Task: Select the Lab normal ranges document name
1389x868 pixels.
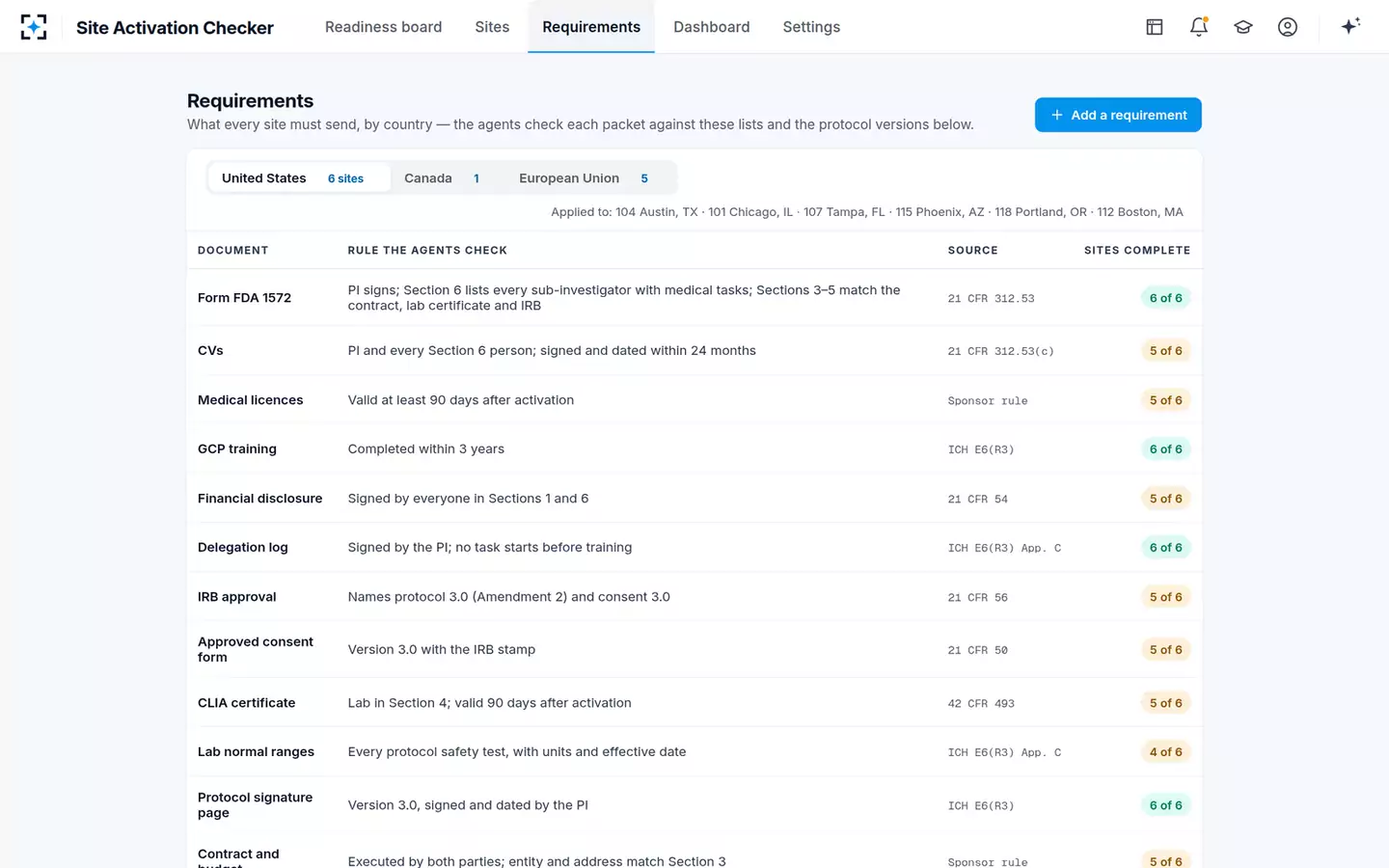Action: click(x=256, y=752)
